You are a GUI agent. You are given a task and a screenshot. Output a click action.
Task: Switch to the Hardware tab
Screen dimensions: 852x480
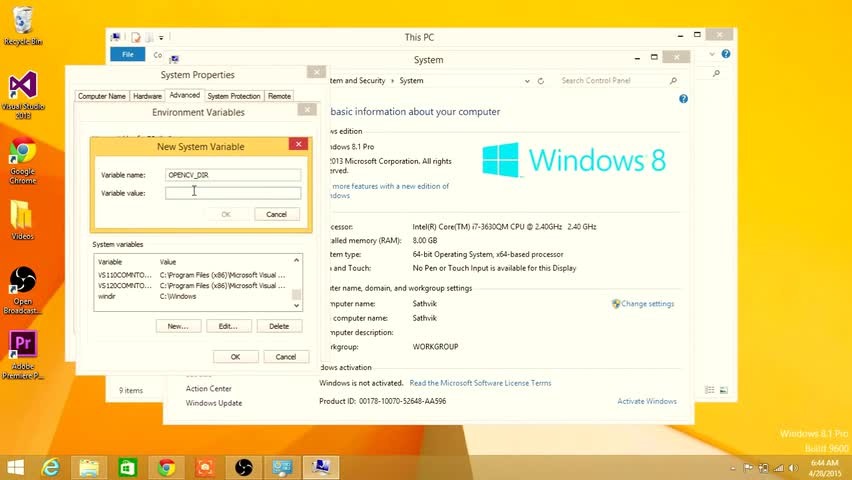pyautogui.click(x=147, y=96)
